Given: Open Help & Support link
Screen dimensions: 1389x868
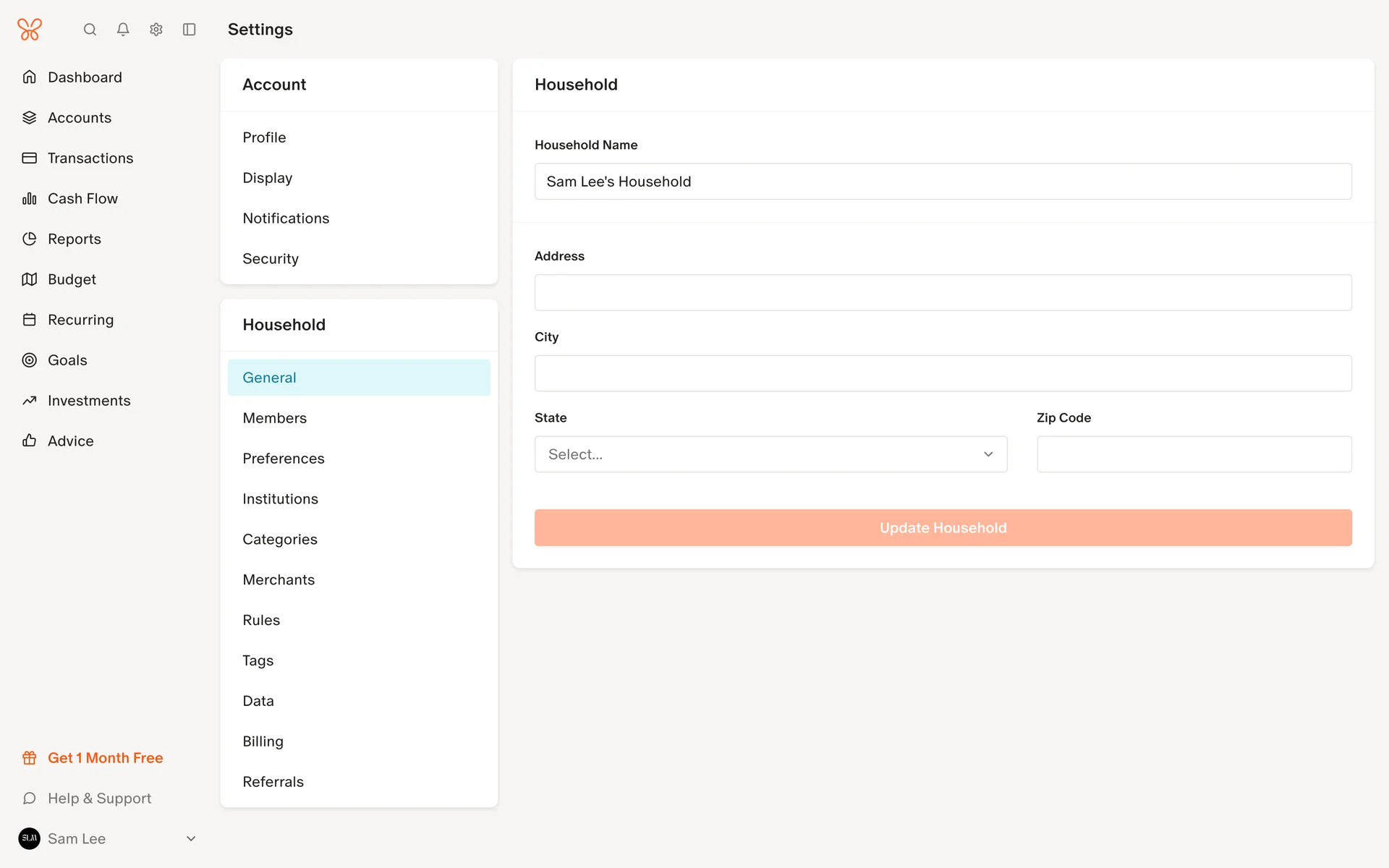Looking at the screenshot, I should (x=99, y=799).
